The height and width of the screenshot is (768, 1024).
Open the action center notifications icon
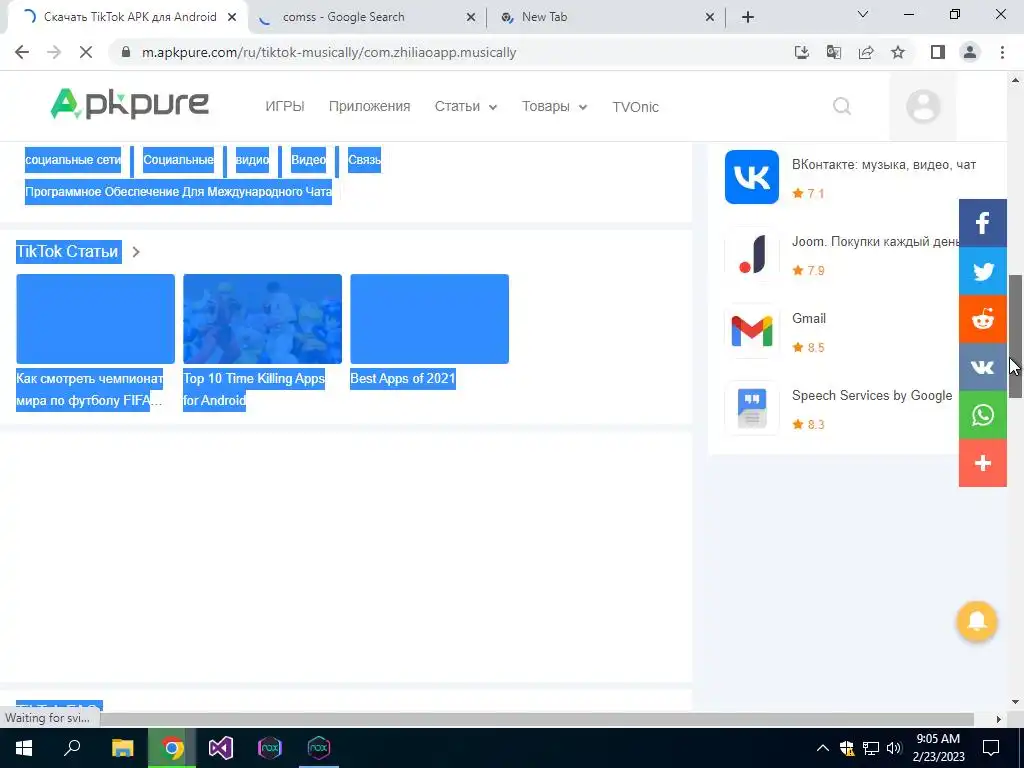pos(991,748)
